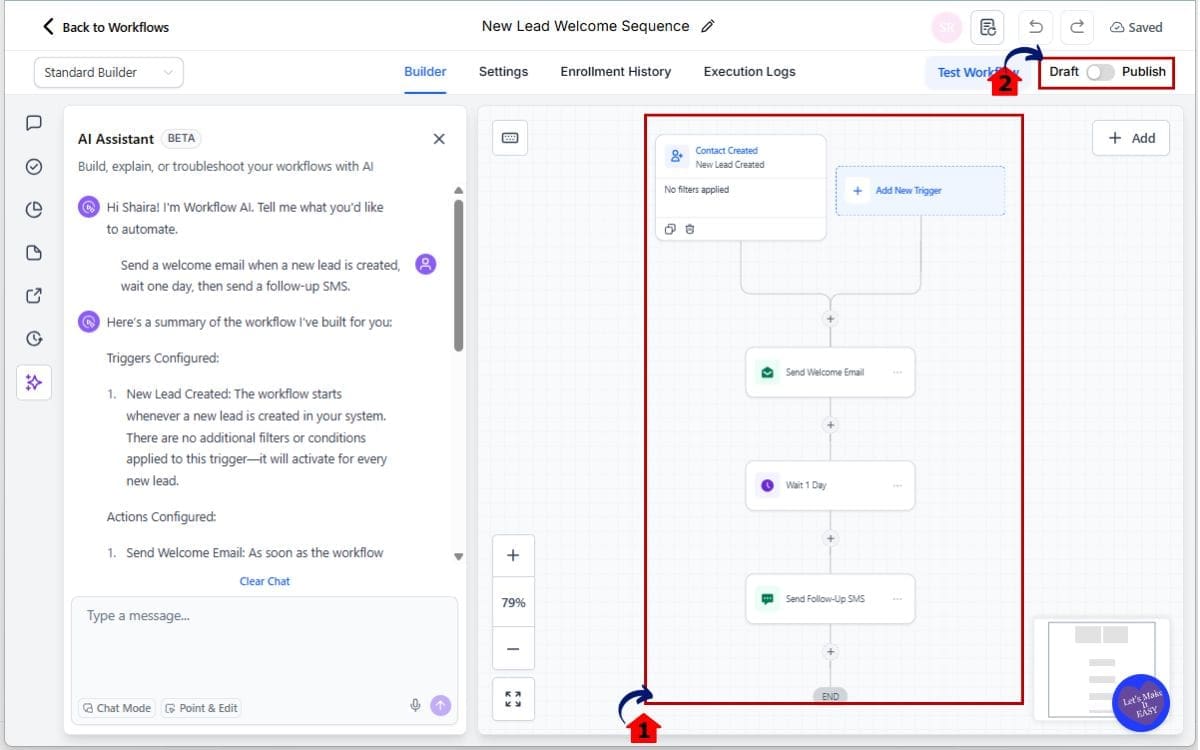Open the Standard Builder dropdown
1200x750 pixels.
click(x=107, y=72)
